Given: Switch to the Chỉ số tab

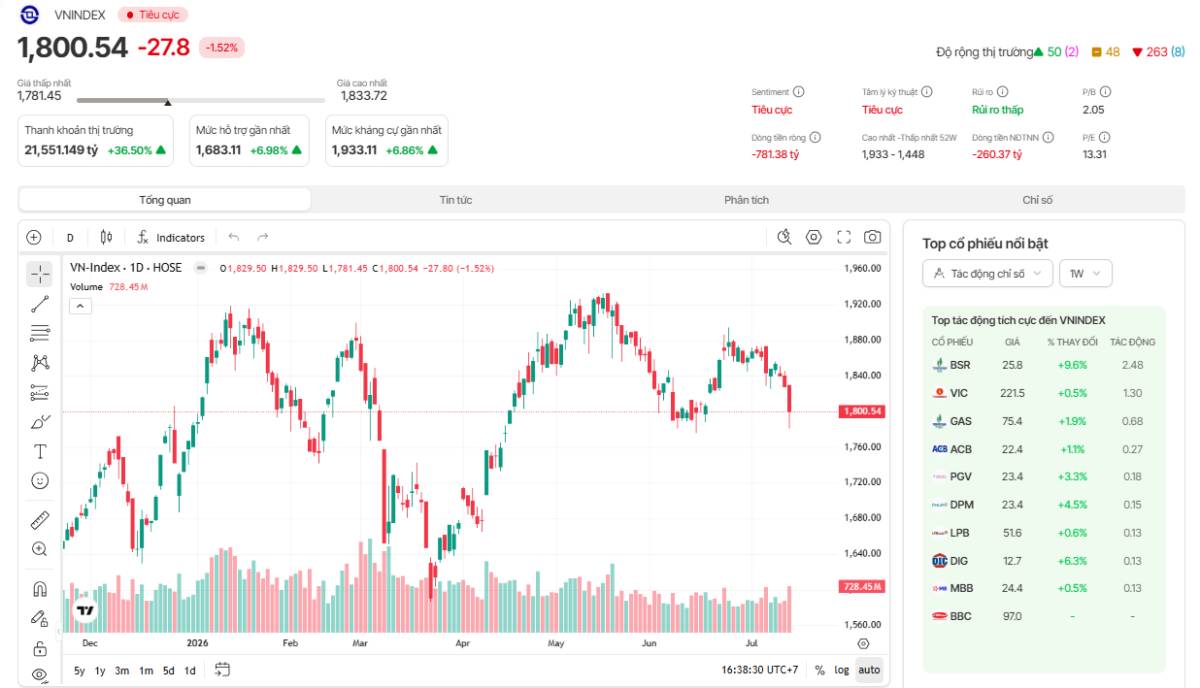Looking at the screenshot, I should coord(1038,200).
